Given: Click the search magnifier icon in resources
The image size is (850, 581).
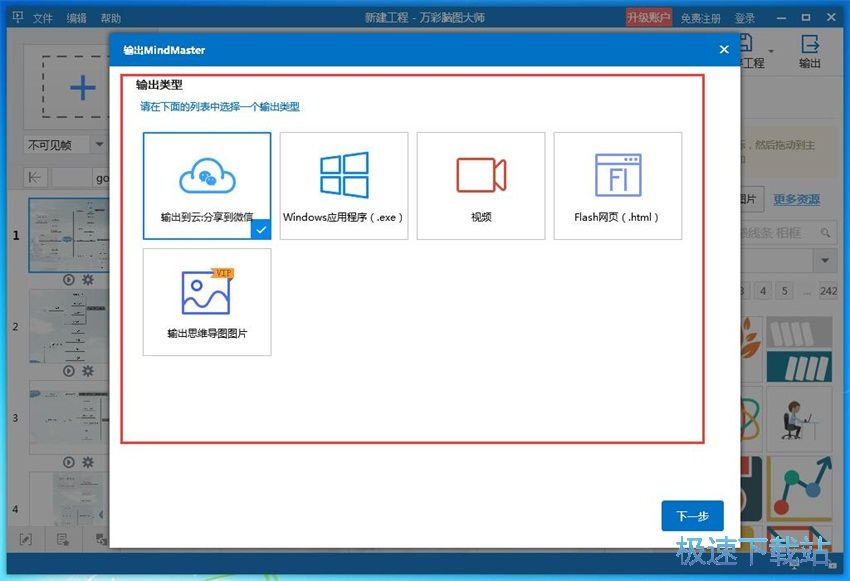Looking at the screenshot, I should click(x=825, y=233).
